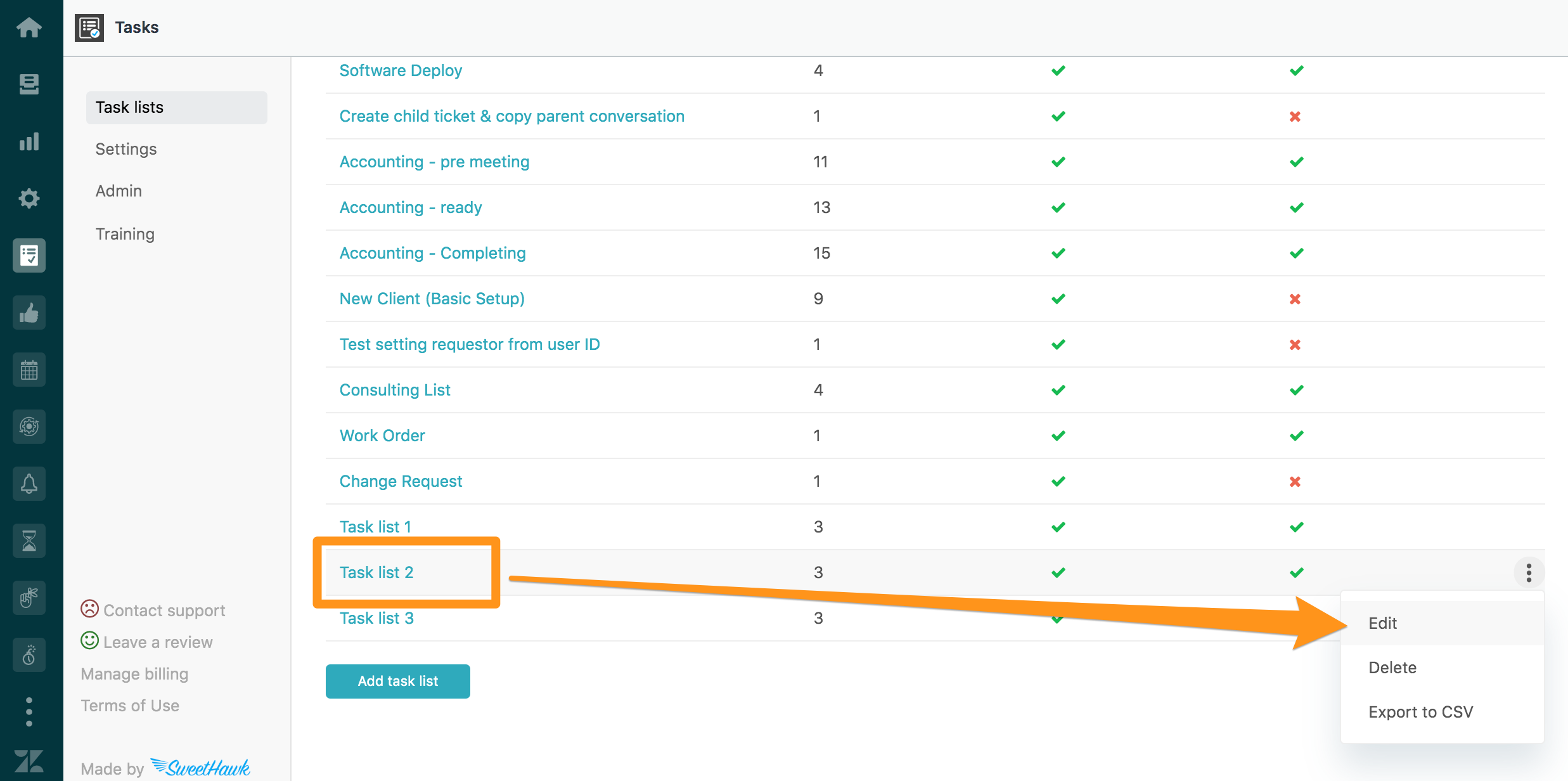Viewport: 1568px width, 781px height.
Task: Open Task list 3
Action: coord(376,618)
